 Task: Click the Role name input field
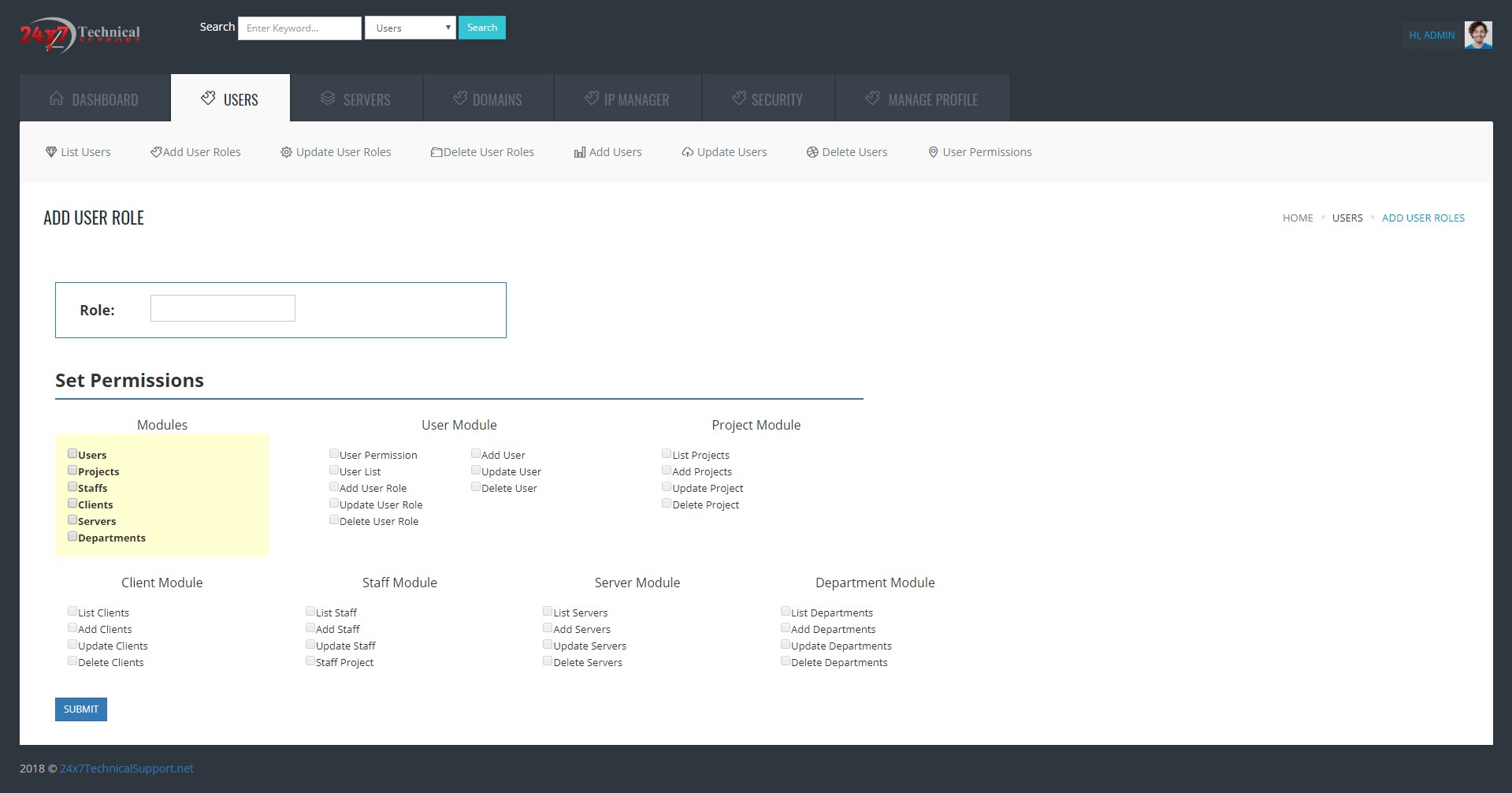(x=223, y=308)
